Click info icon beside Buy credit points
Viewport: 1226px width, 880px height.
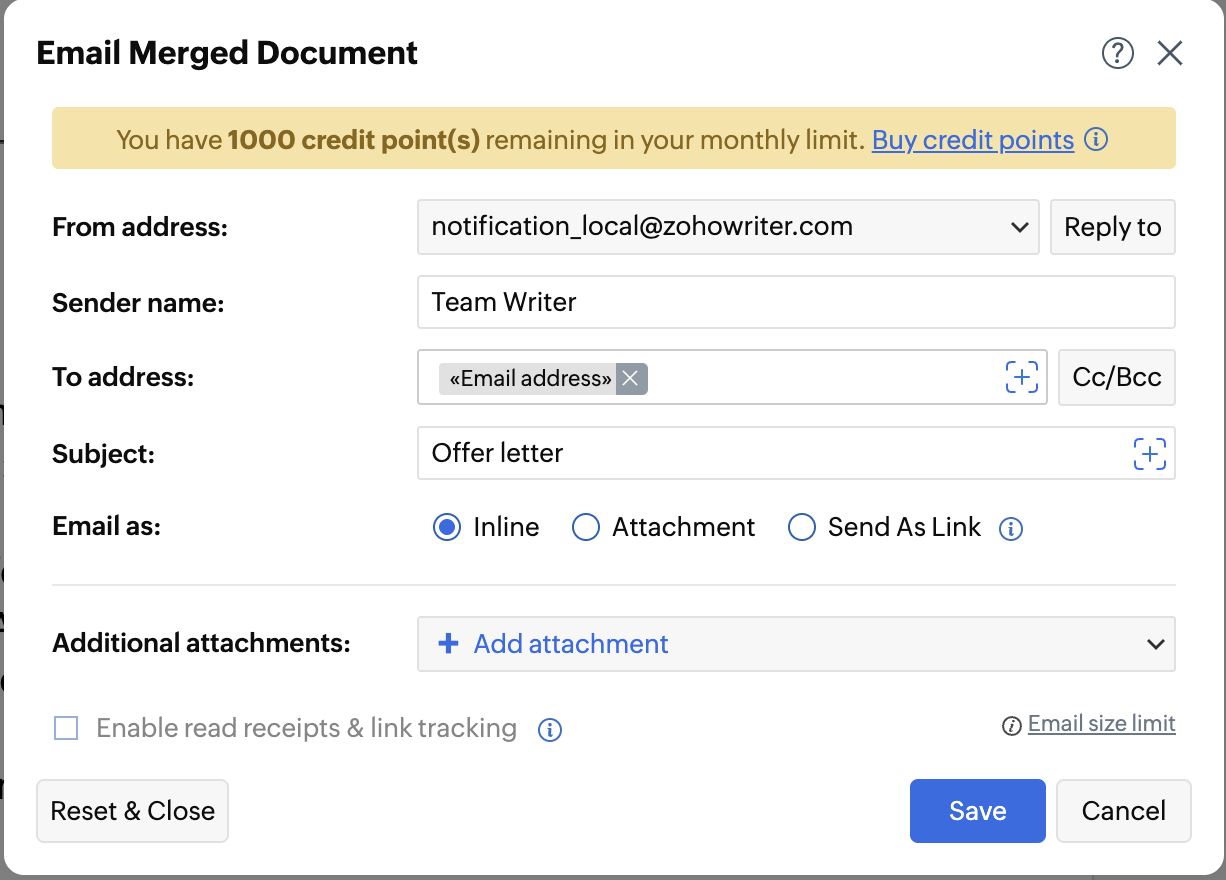1096,139
